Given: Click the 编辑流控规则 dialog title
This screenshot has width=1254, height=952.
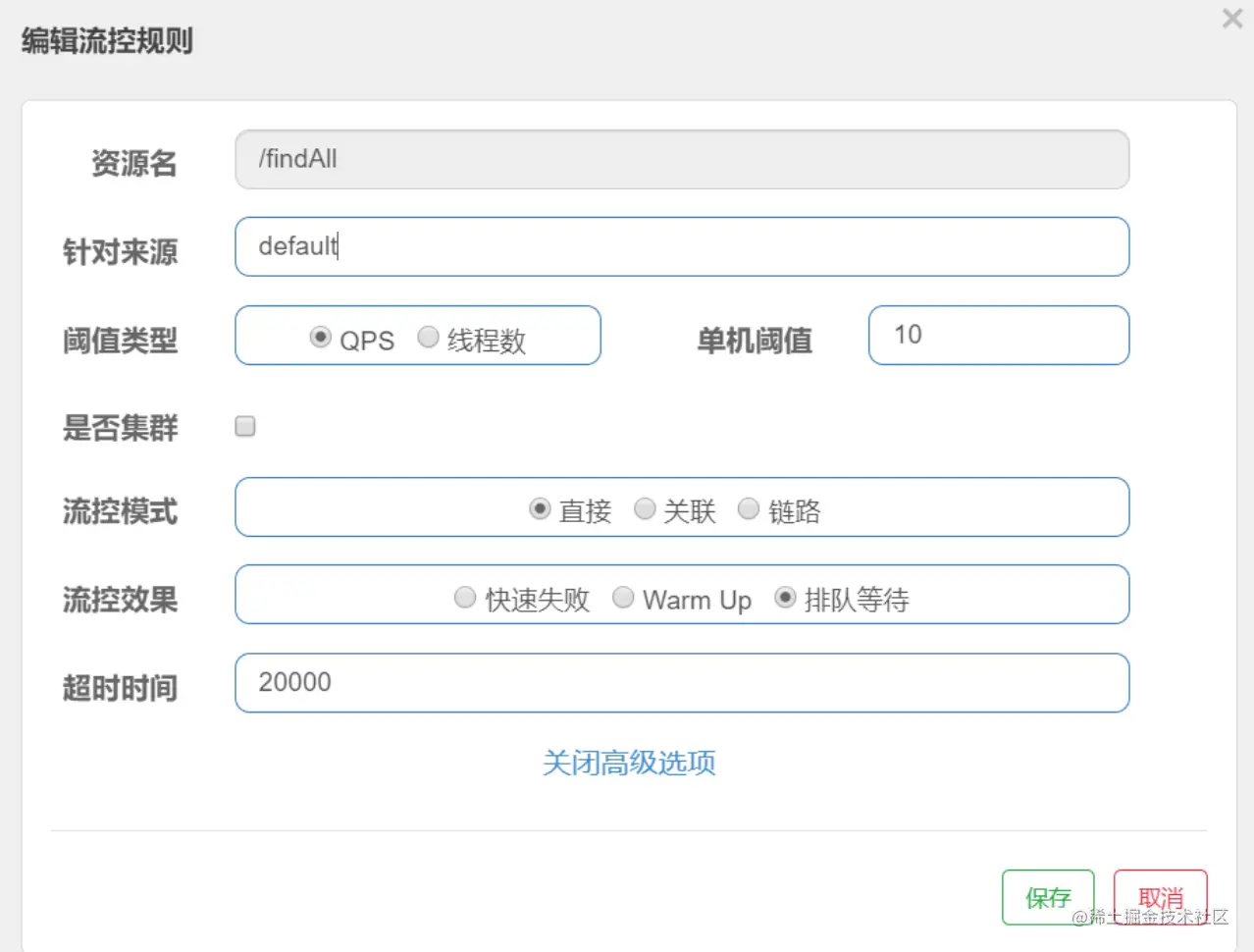Looking at the screenshot, I should coord(107,41).
